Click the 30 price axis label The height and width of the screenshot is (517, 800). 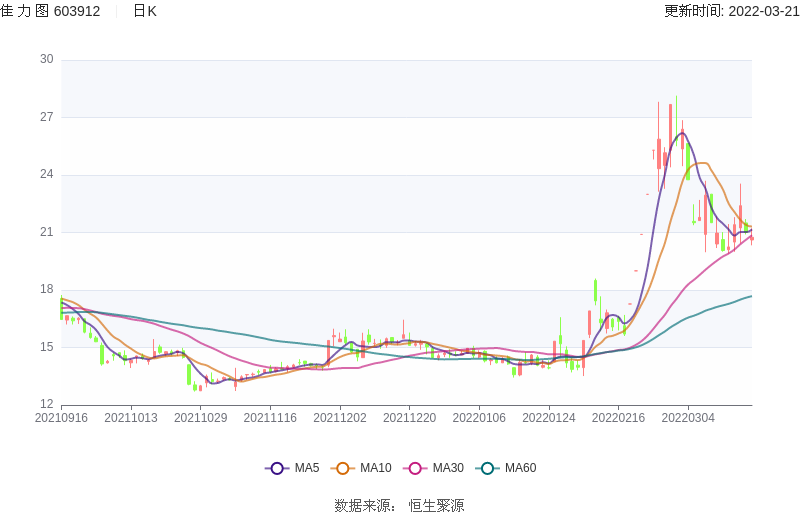[x=47, y=59]
